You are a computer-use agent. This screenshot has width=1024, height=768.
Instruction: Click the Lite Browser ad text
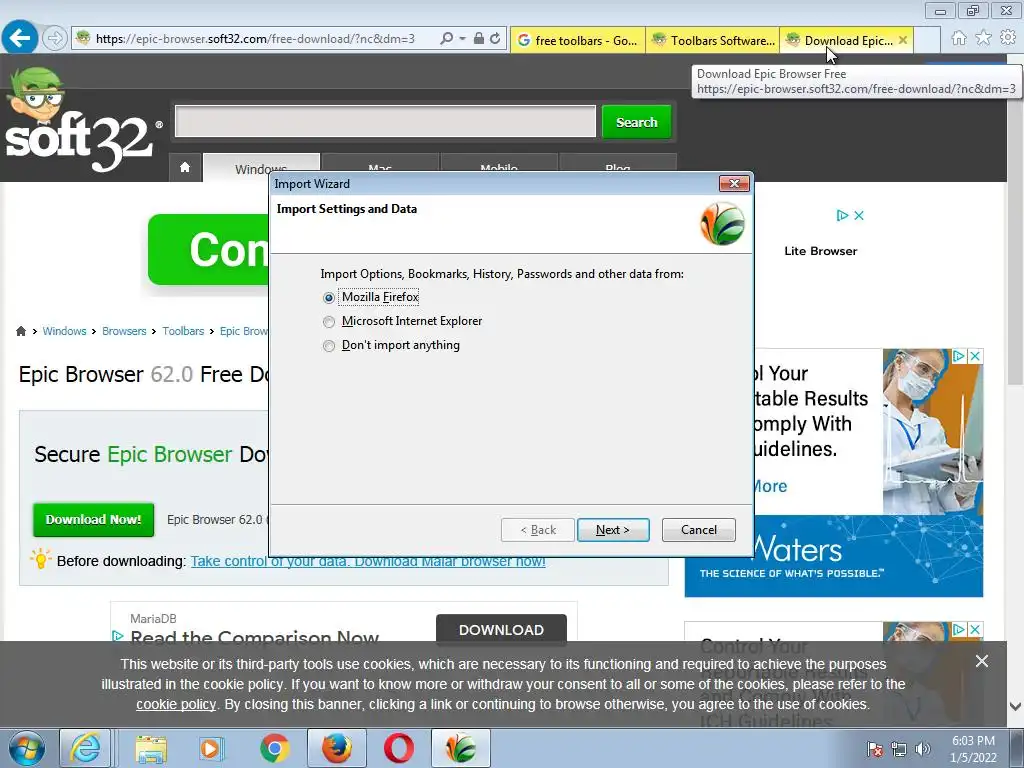820,251
